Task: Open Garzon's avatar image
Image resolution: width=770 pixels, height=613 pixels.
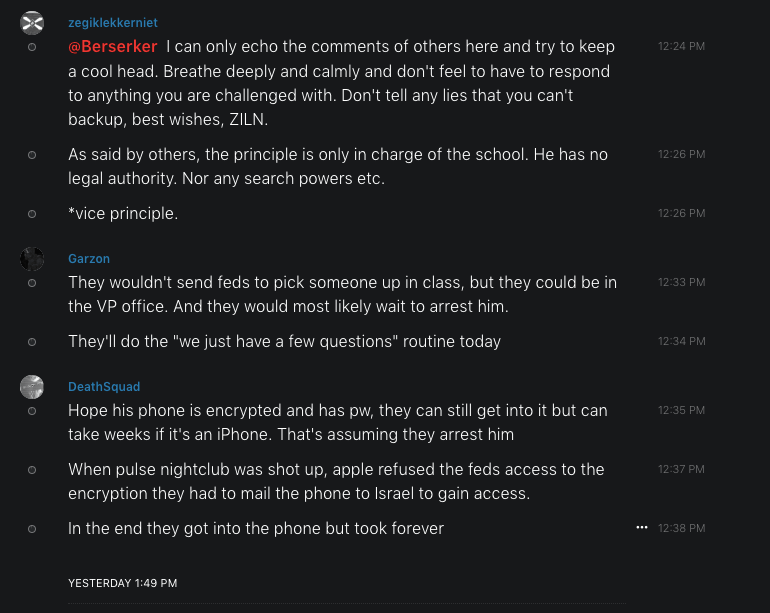Action: click(32, 259)
